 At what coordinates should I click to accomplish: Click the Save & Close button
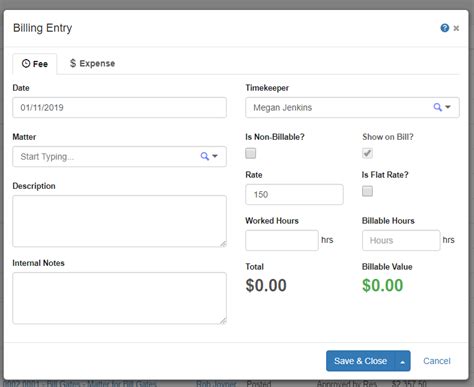[x=360, y=361]
